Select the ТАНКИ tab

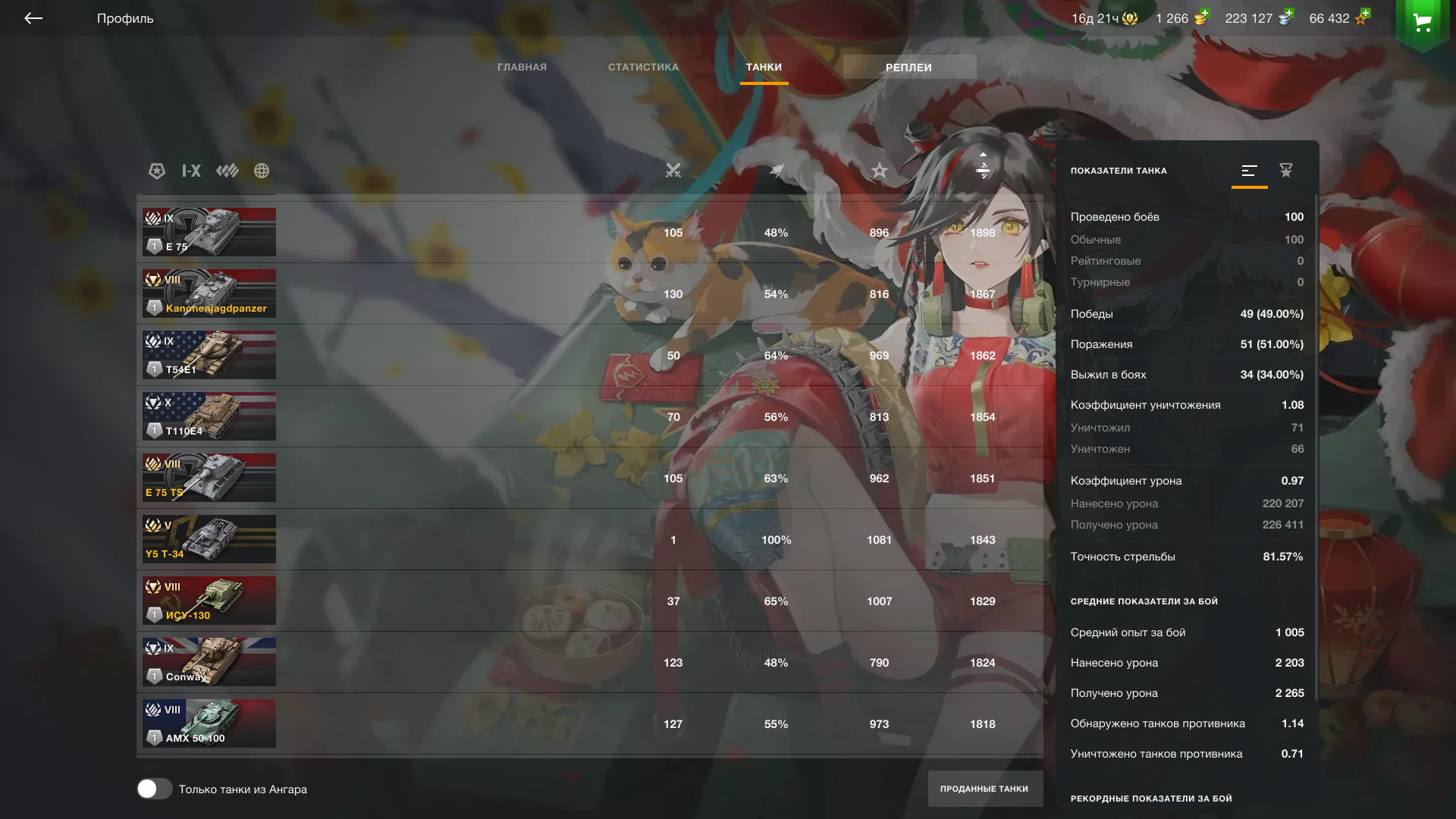[764, 67]
